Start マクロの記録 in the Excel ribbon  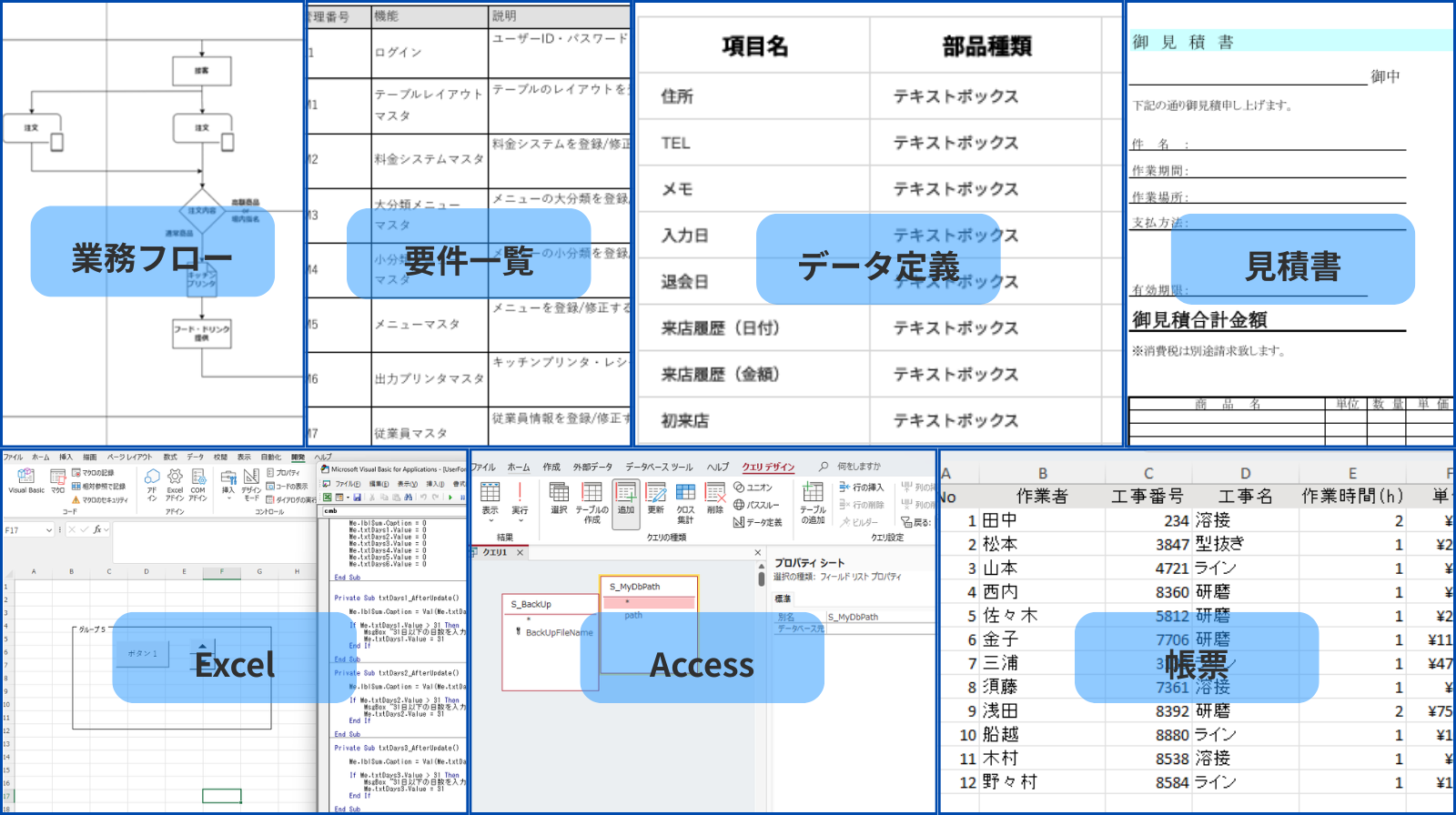tap(93, 473)
